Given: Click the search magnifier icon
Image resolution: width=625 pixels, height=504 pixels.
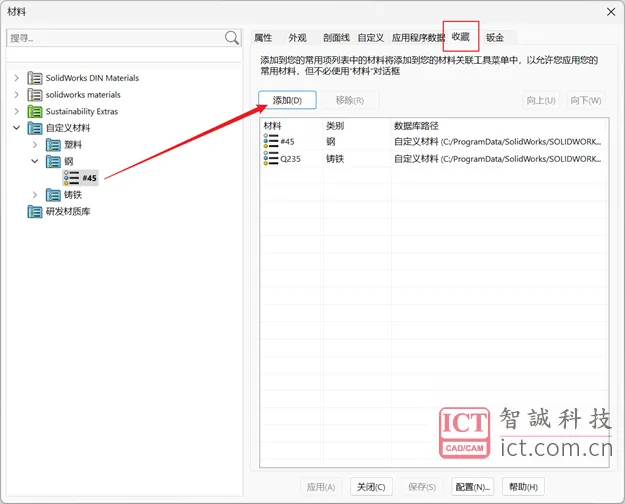Looking at the screenshot, I should click(x=232, y=38).
